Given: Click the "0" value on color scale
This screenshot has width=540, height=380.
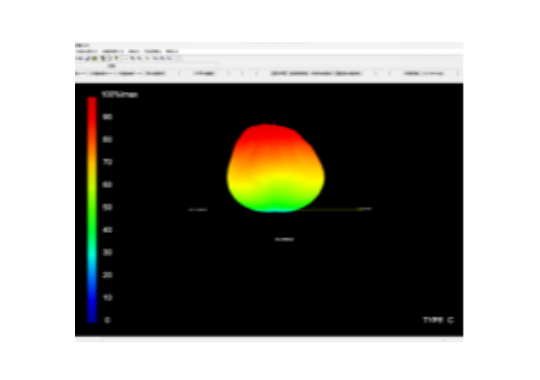Looking at the screenshot, I should [107, 320].
